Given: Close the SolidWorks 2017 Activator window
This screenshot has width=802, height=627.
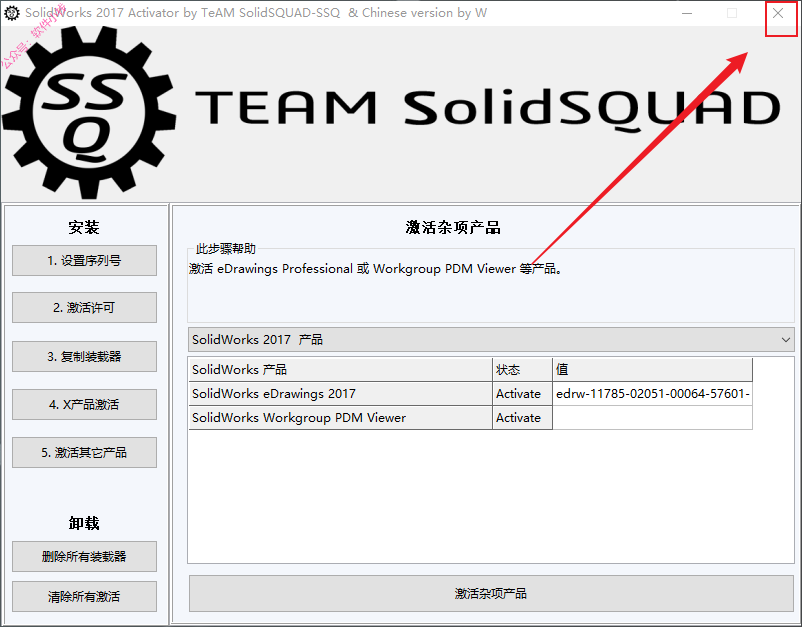Looking at the screenshot, I should 778,13.
